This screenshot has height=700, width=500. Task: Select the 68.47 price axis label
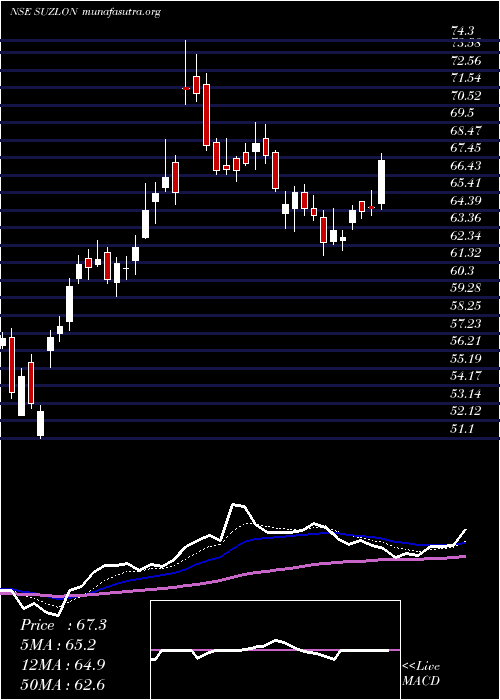point(467,130)
